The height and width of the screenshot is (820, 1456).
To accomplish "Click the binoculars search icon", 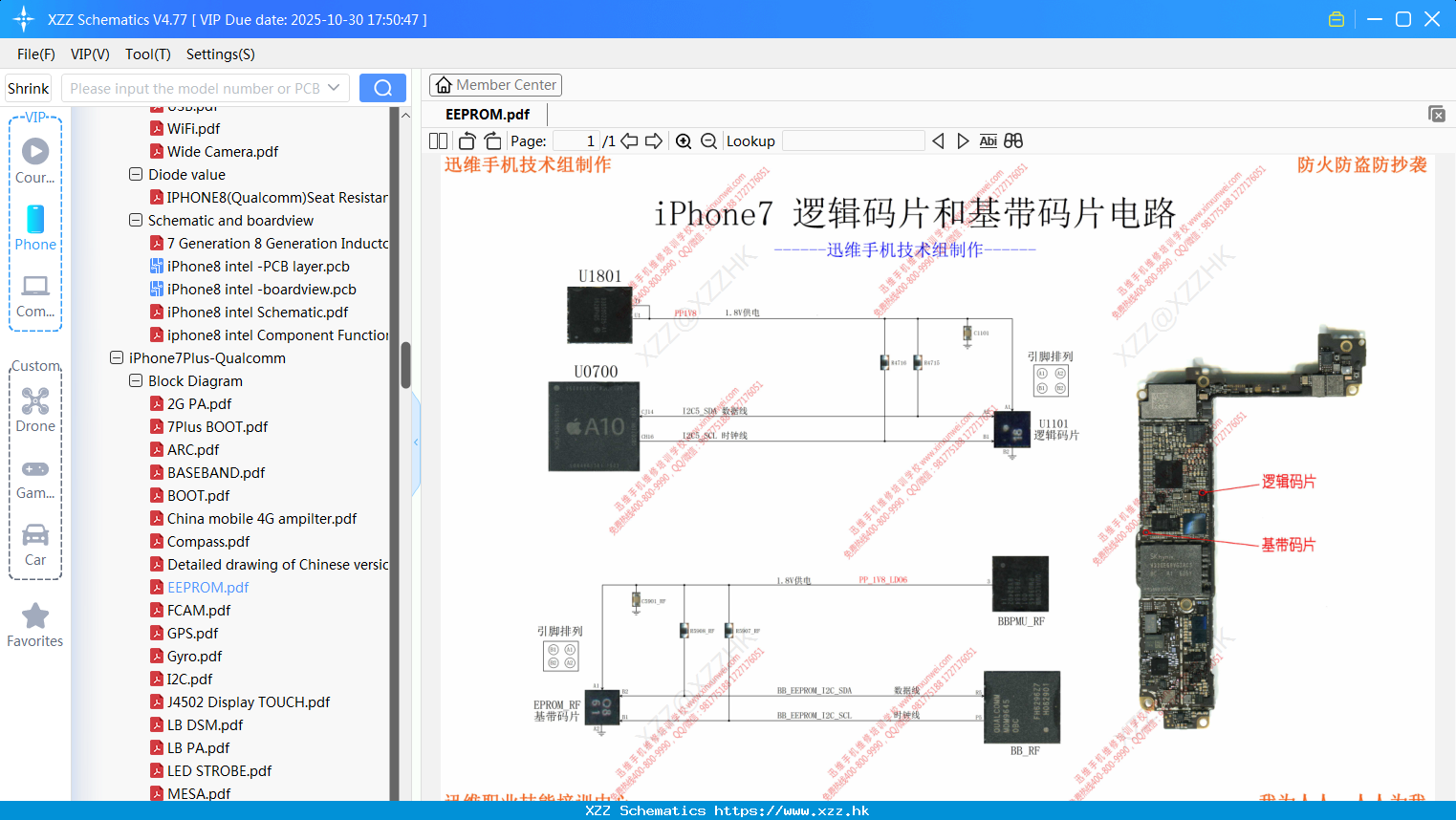I will [x=1013, y=140].
